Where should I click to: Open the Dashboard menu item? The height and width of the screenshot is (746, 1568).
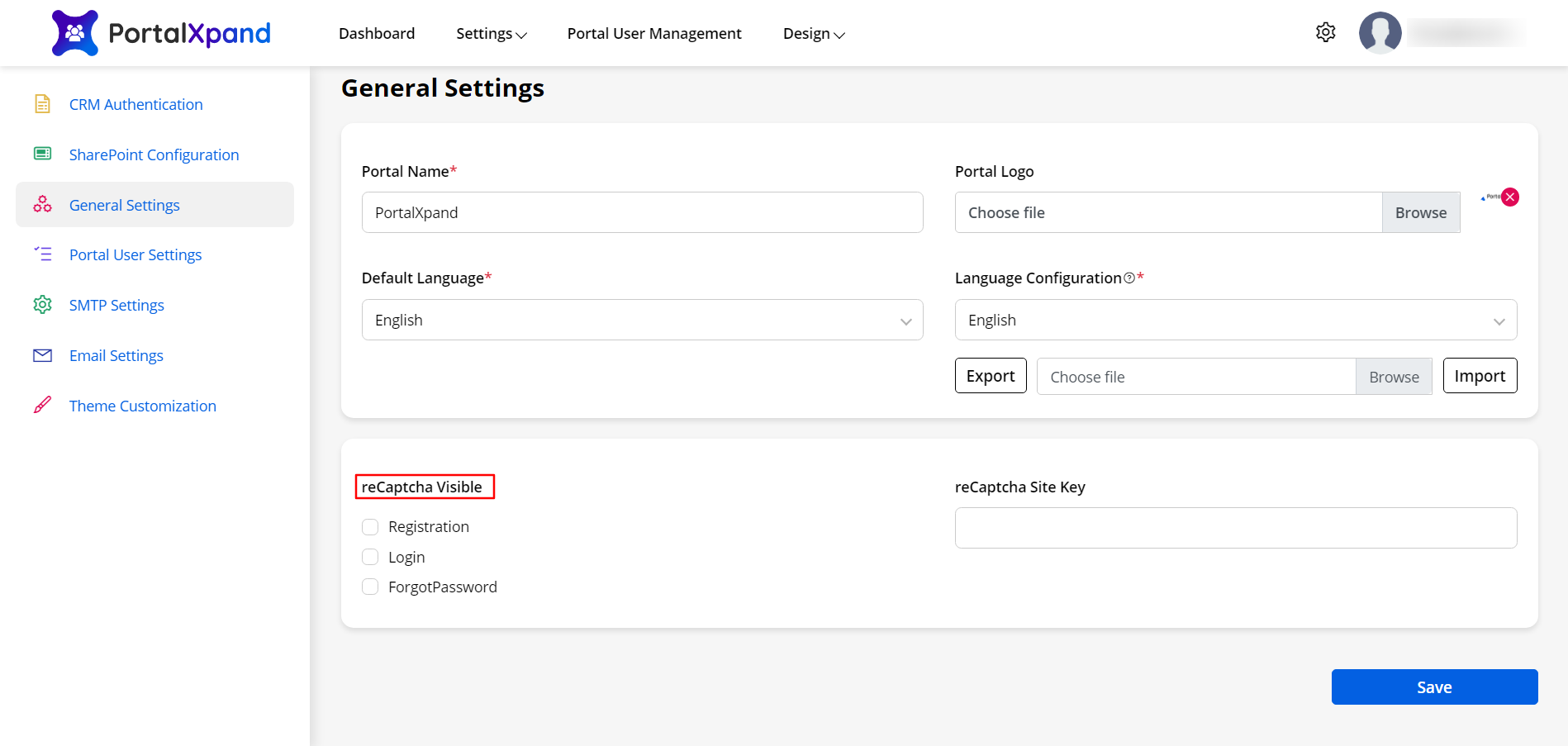[377, 34]
